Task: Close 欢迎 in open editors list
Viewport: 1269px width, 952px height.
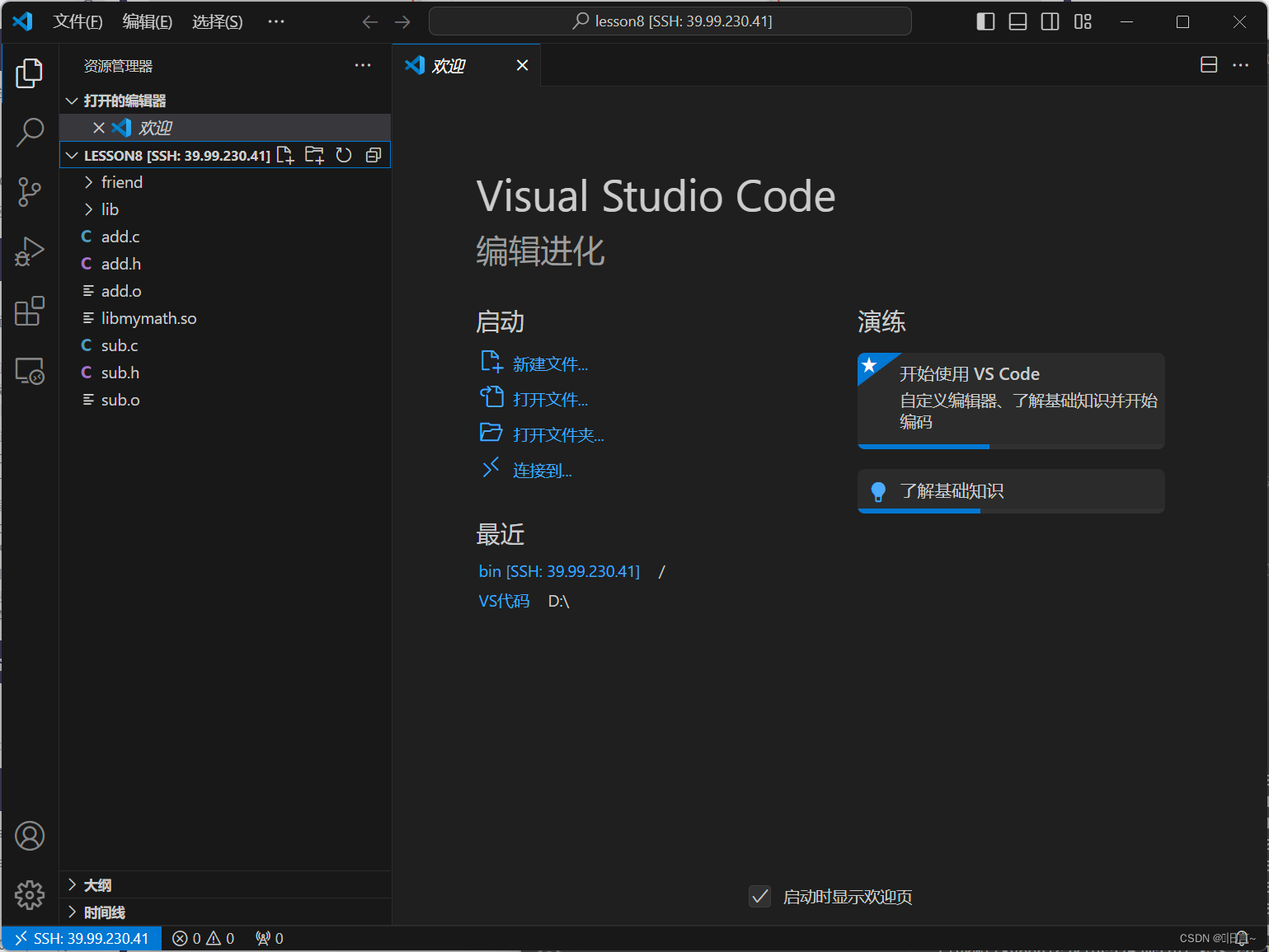Action: [98, 128]
